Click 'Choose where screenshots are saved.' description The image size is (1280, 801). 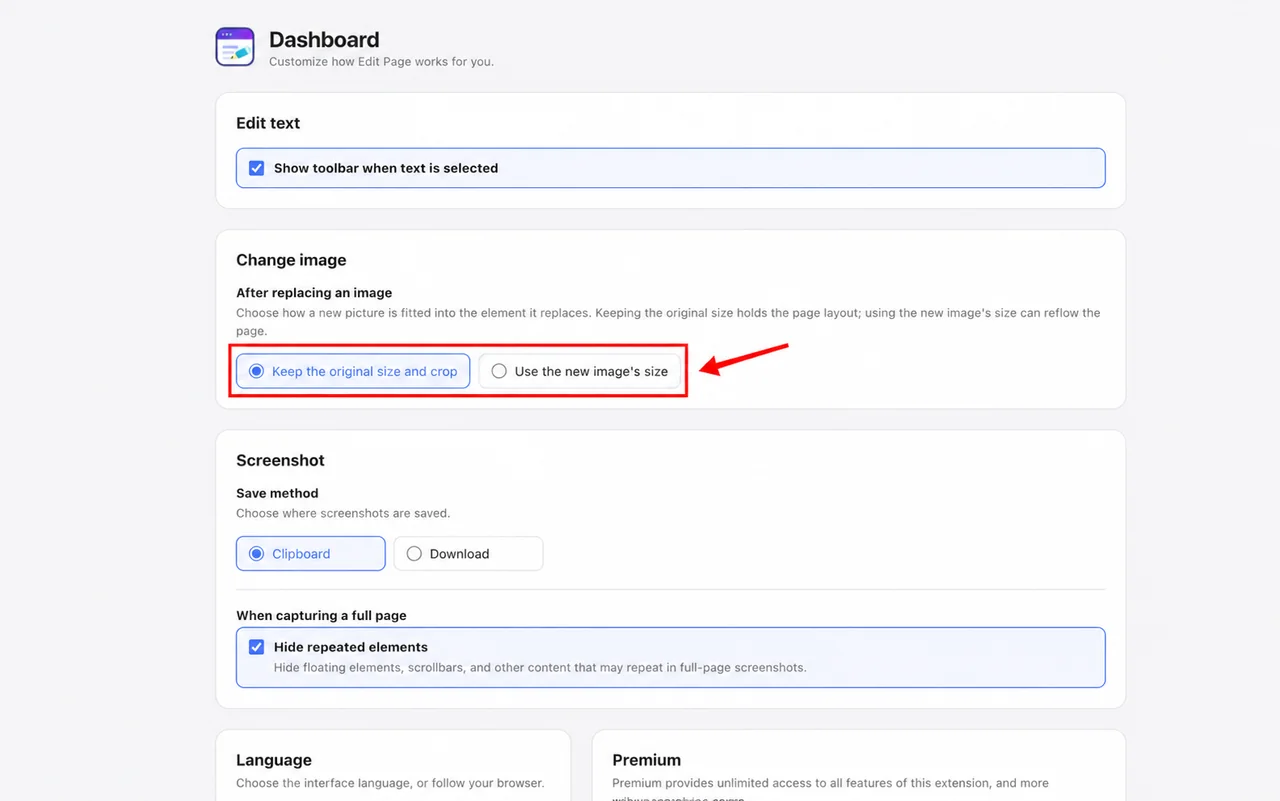tap(343, 513)
